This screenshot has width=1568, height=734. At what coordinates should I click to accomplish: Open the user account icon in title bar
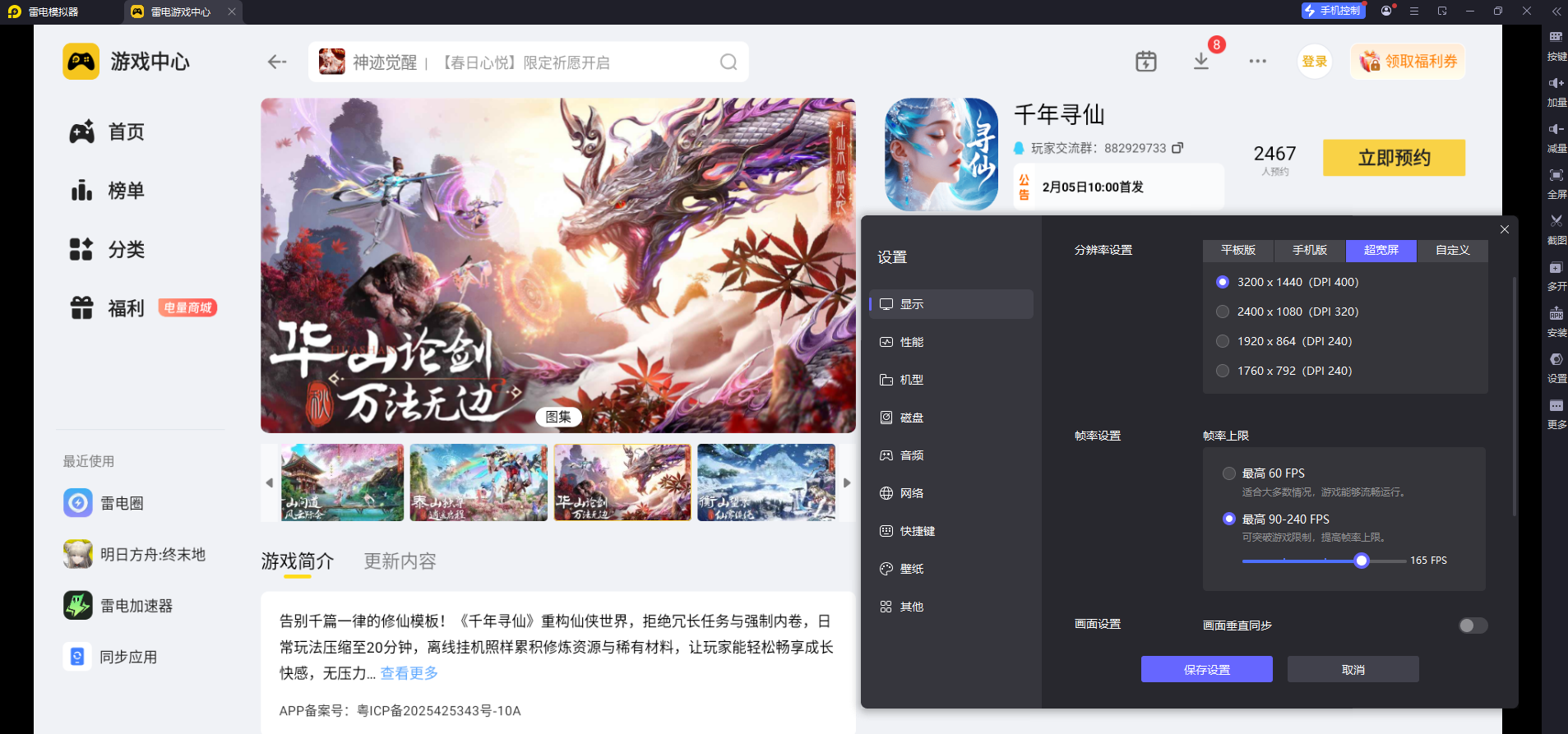[1387, 11]
